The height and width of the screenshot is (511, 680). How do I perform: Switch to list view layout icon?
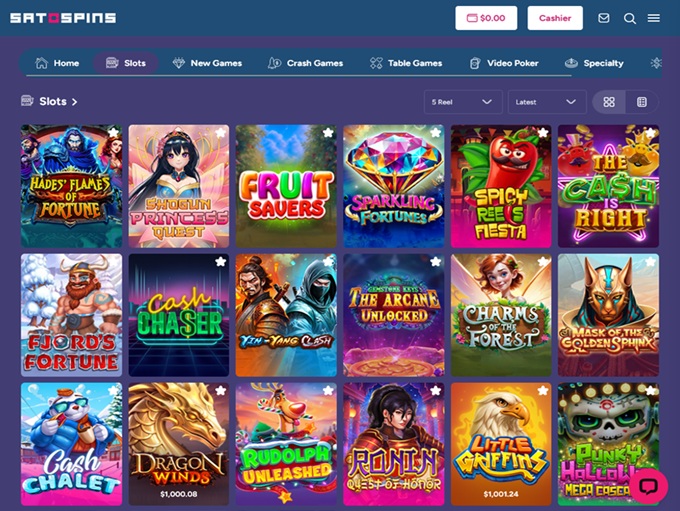tap(642, 102)
